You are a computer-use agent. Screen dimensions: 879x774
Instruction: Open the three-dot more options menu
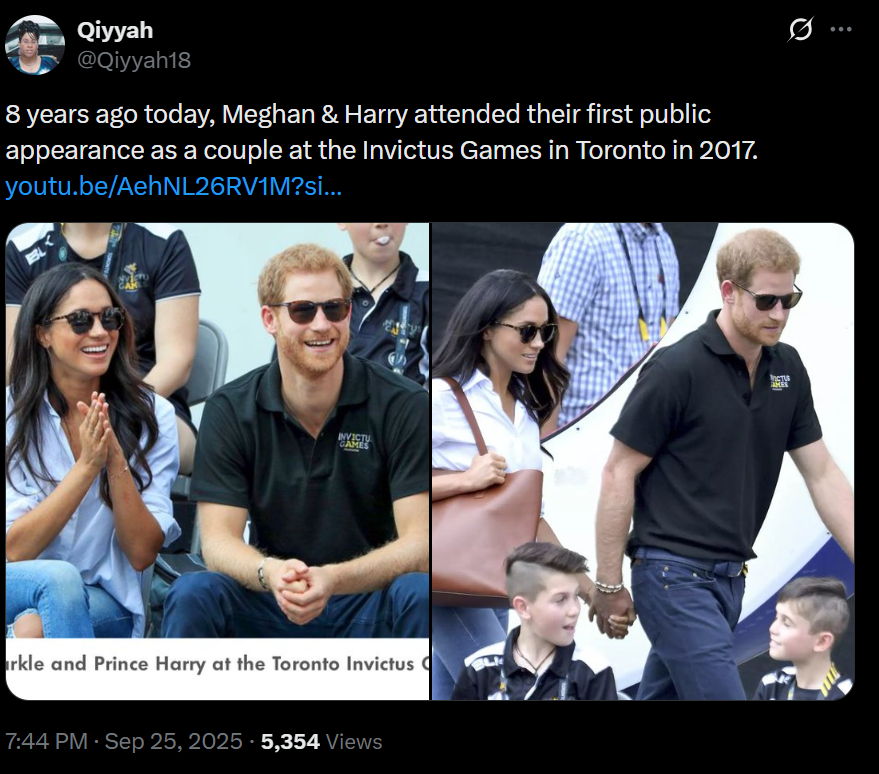pyautogui.click(x=841, y=29)
